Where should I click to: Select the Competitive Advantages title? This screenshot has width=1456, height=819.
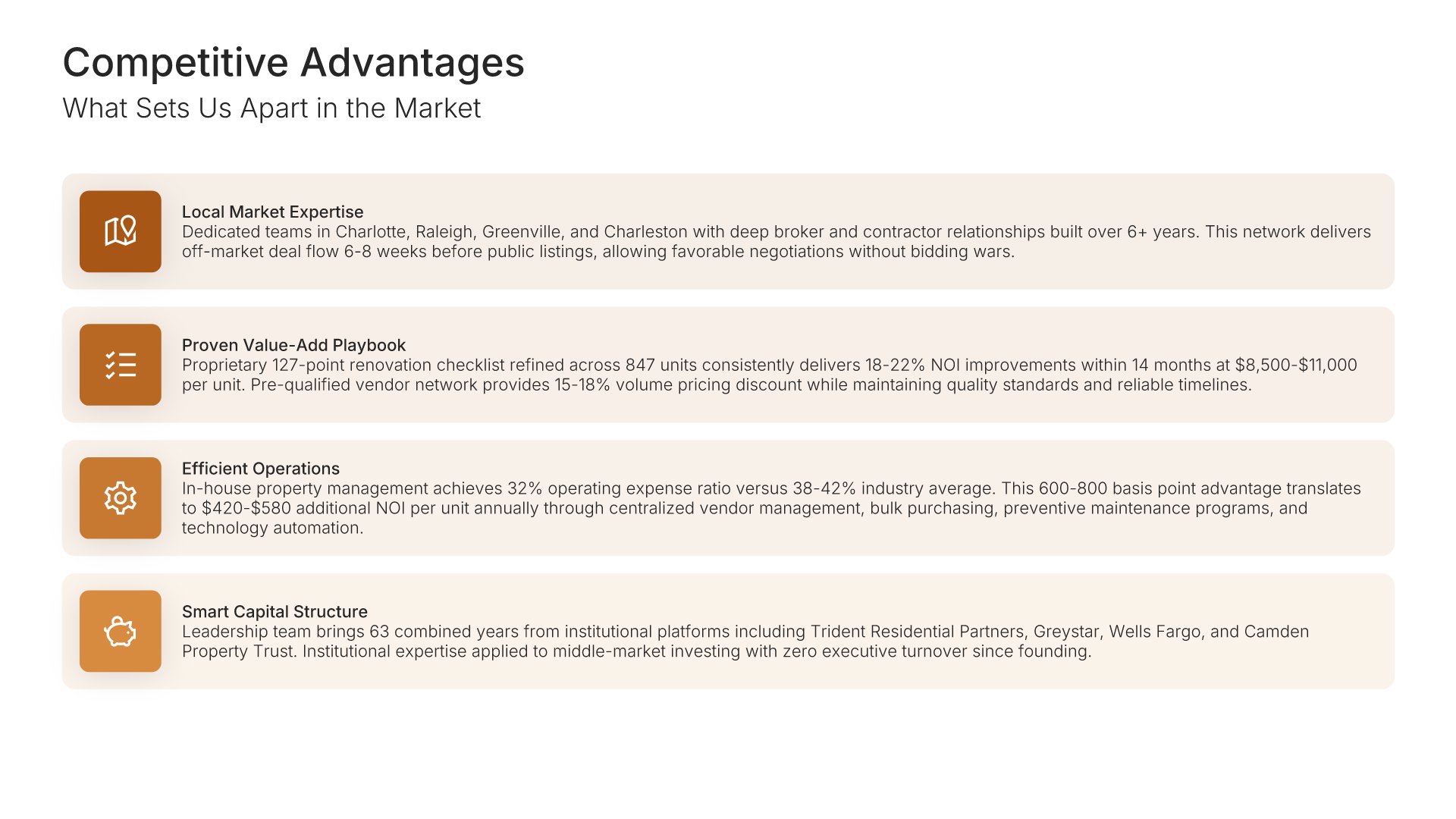(x=293, y=62)
